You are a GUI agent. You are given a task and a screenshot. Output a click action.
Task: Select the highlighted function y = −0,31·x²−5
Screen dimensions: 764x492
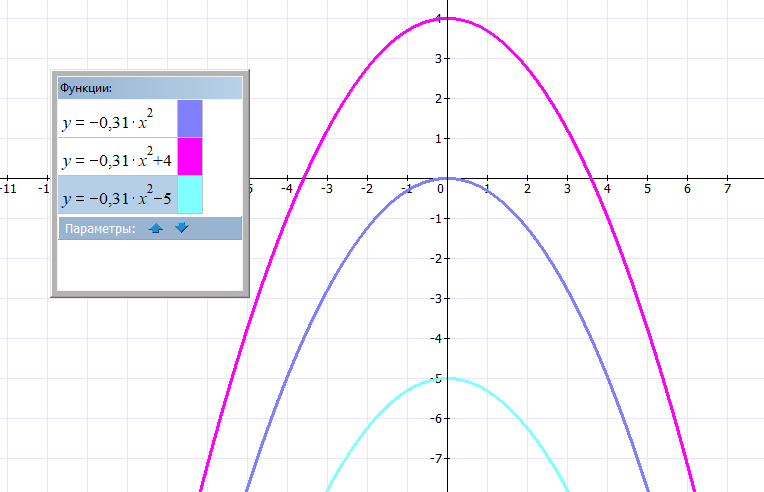116,196
